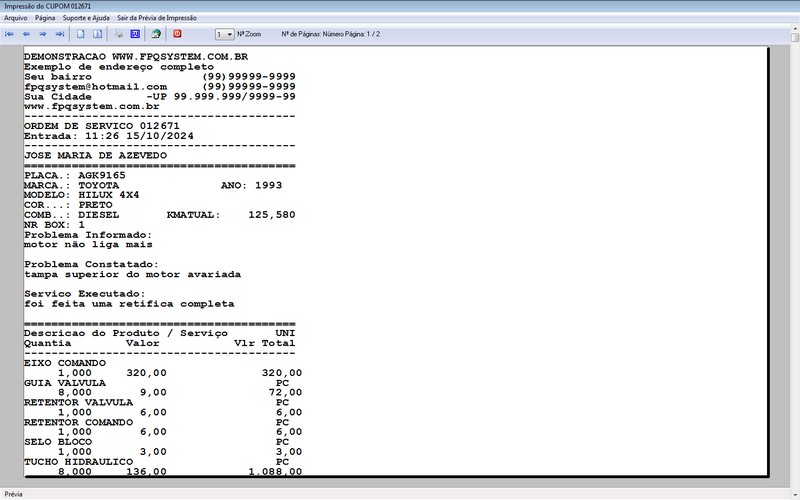The height and width of the screenshot is (500, 800).
Task: Click the red power icon to exit
Action: coord(177,33)
